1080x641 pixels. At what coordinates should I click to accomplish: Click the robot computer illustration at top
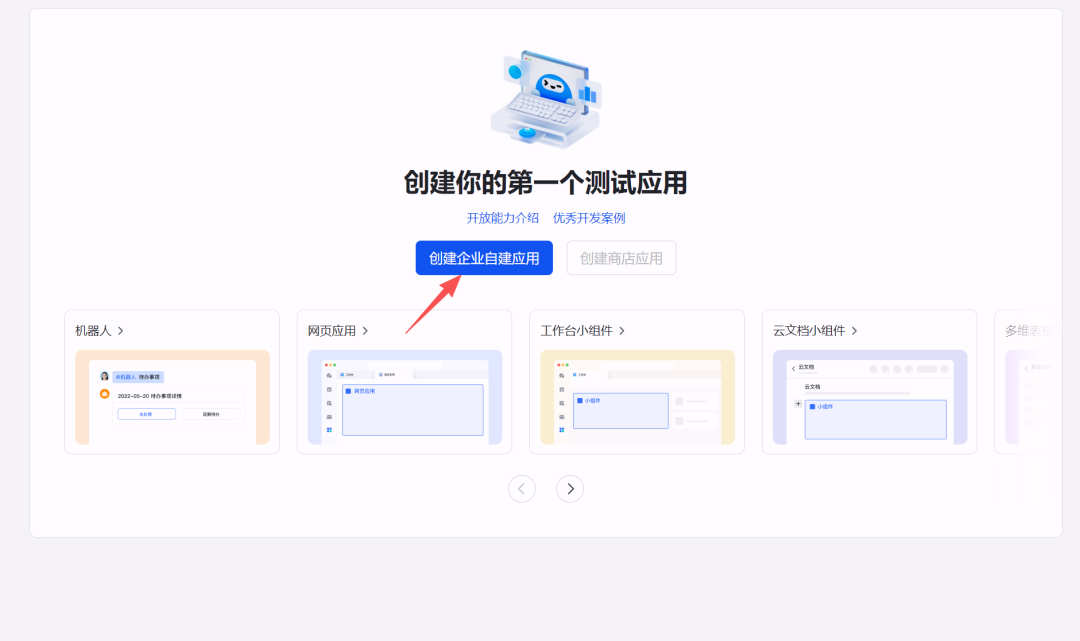[544, 97]
